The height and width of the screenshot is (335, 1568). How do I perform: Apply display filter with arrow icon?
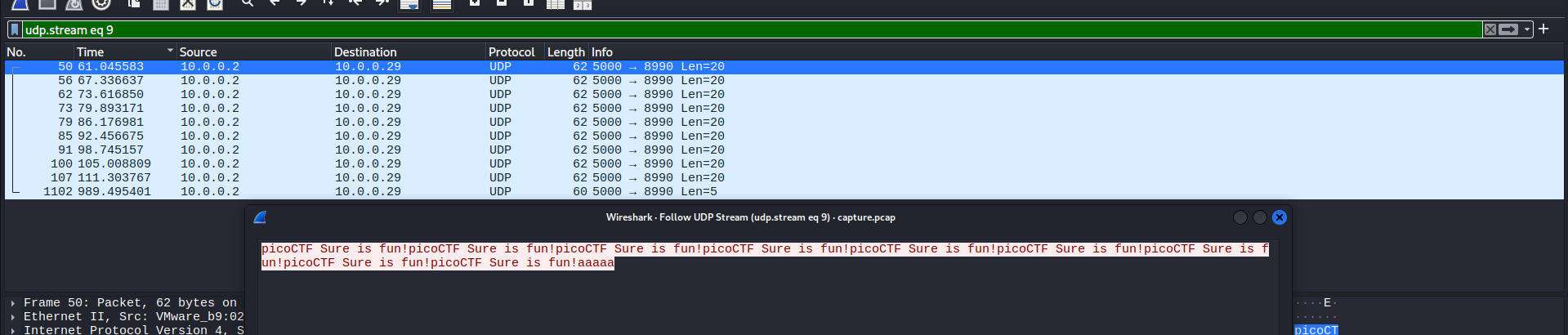pos(1508,29)
